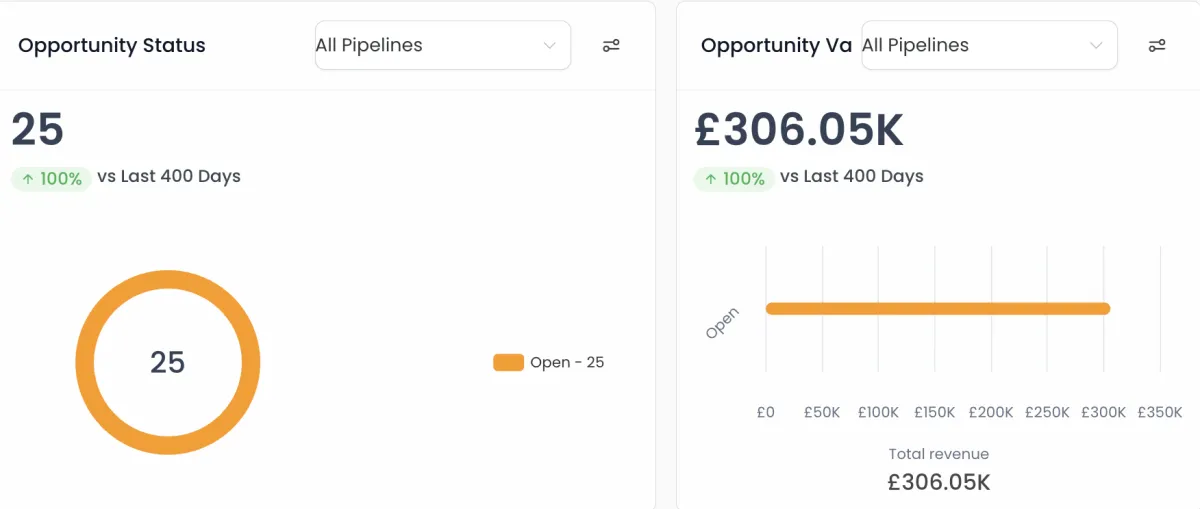The image size is (1200, 509).
Task: Select the Opportunity Status card title
Action: tap(112, 45)
